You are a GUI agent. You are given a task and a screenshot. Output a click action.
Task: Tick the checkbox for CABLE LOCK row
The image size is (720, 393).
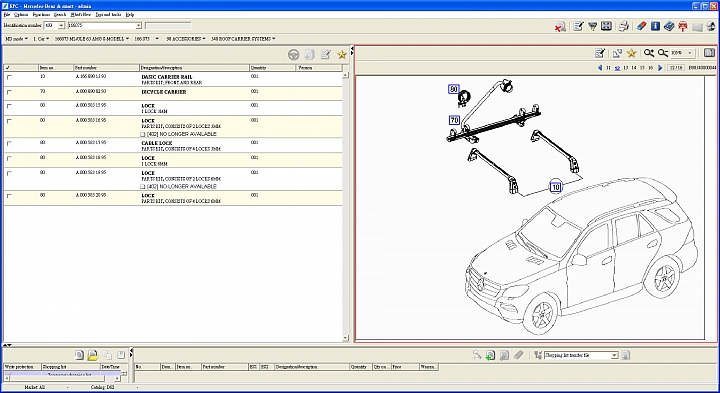coord(9,144)
